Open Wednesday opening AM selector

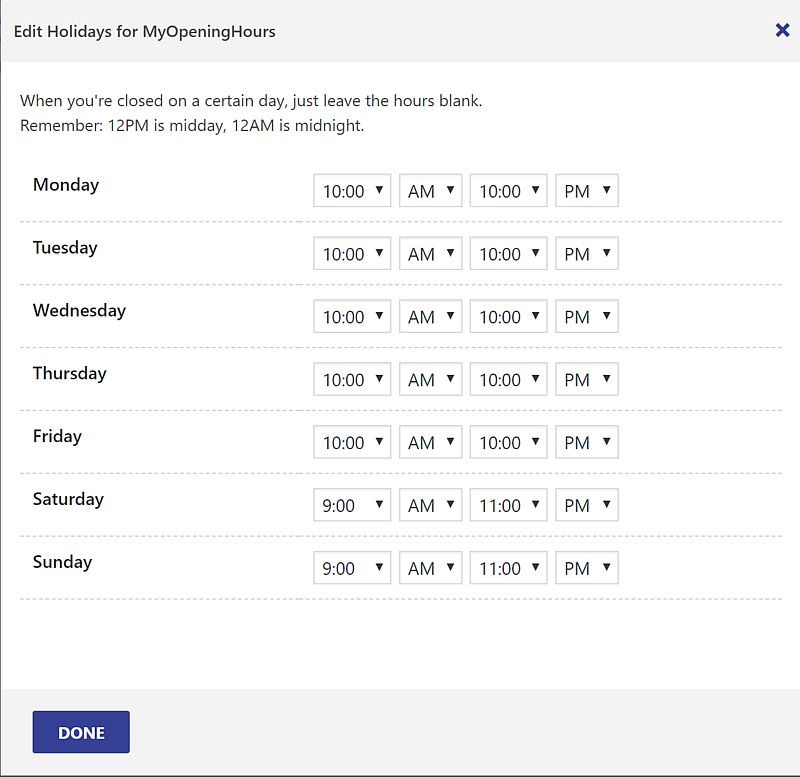pos(431,316)
